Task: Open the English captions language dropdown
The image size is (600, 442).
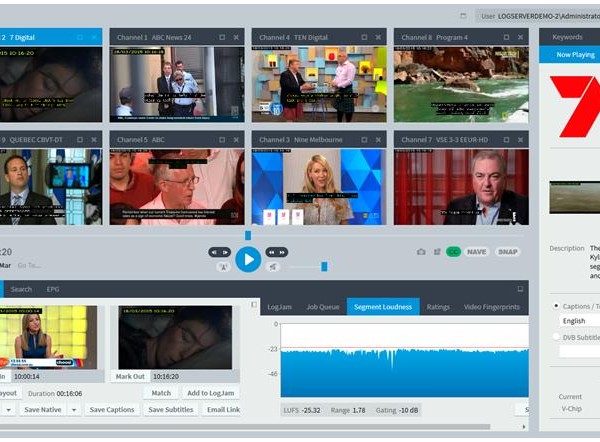Action: [x=579, y=321]
